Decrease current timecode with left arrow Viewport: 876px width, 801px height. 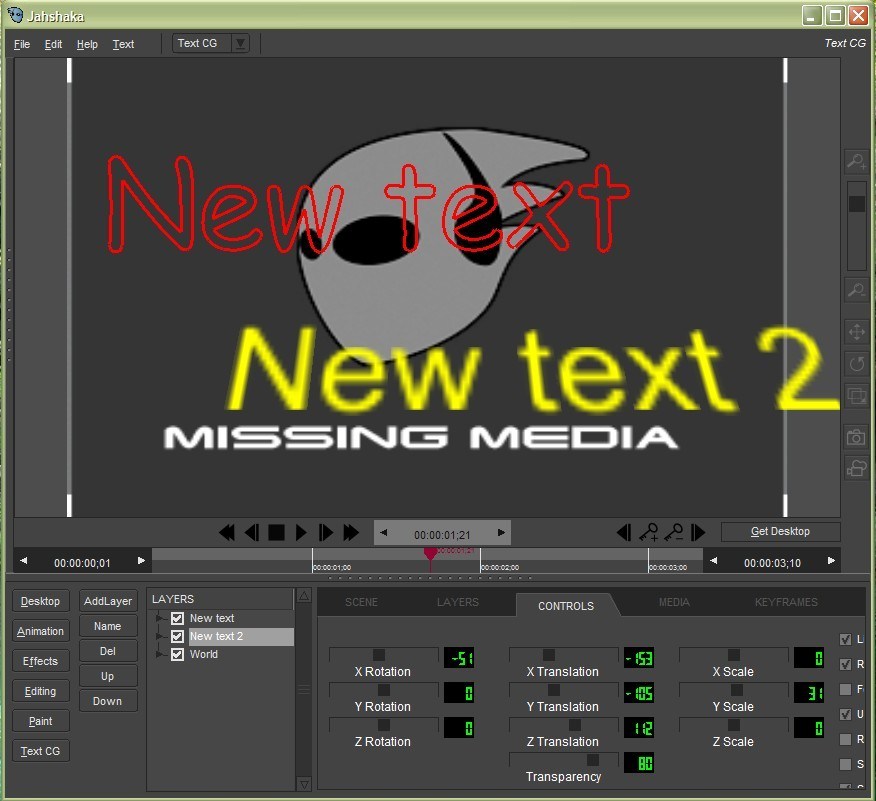point(384,533)
